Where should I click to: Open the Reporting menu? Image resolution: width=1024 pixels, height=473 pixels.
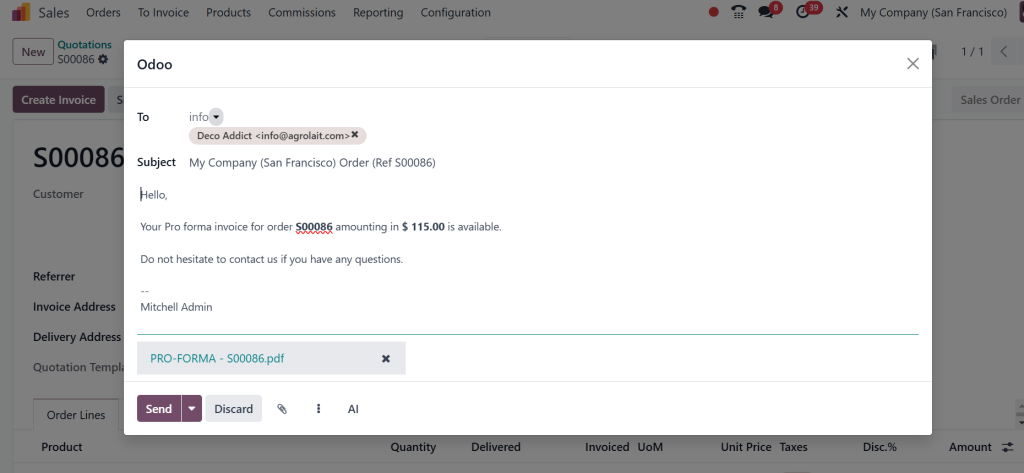tap(378, 12)
